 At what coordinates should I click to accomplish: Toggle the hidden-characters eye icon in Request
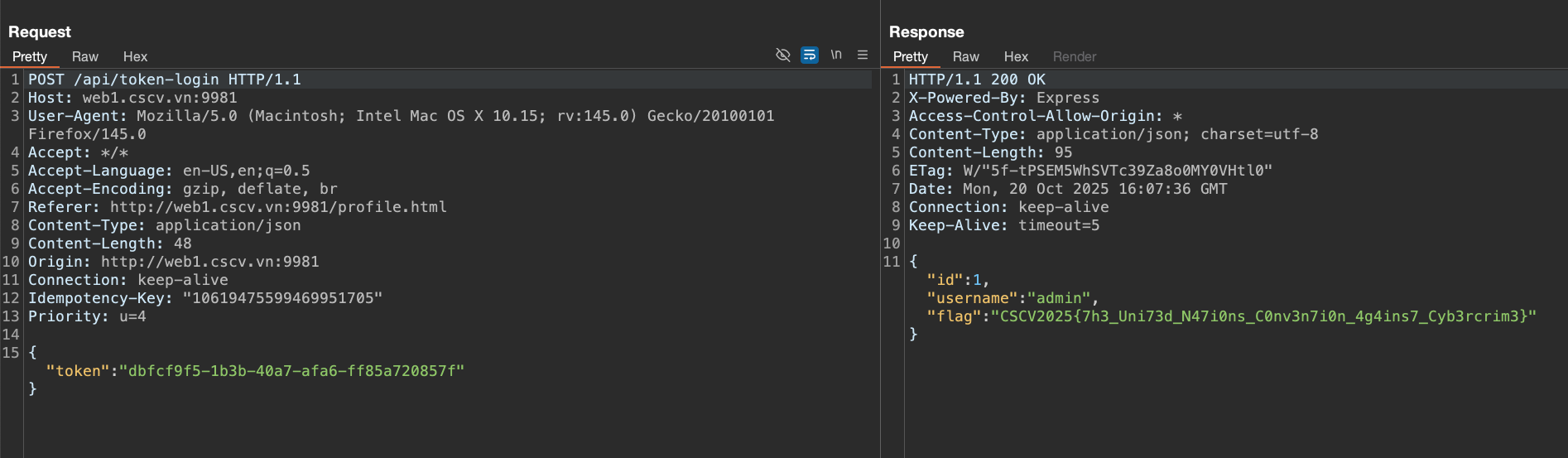782,55
